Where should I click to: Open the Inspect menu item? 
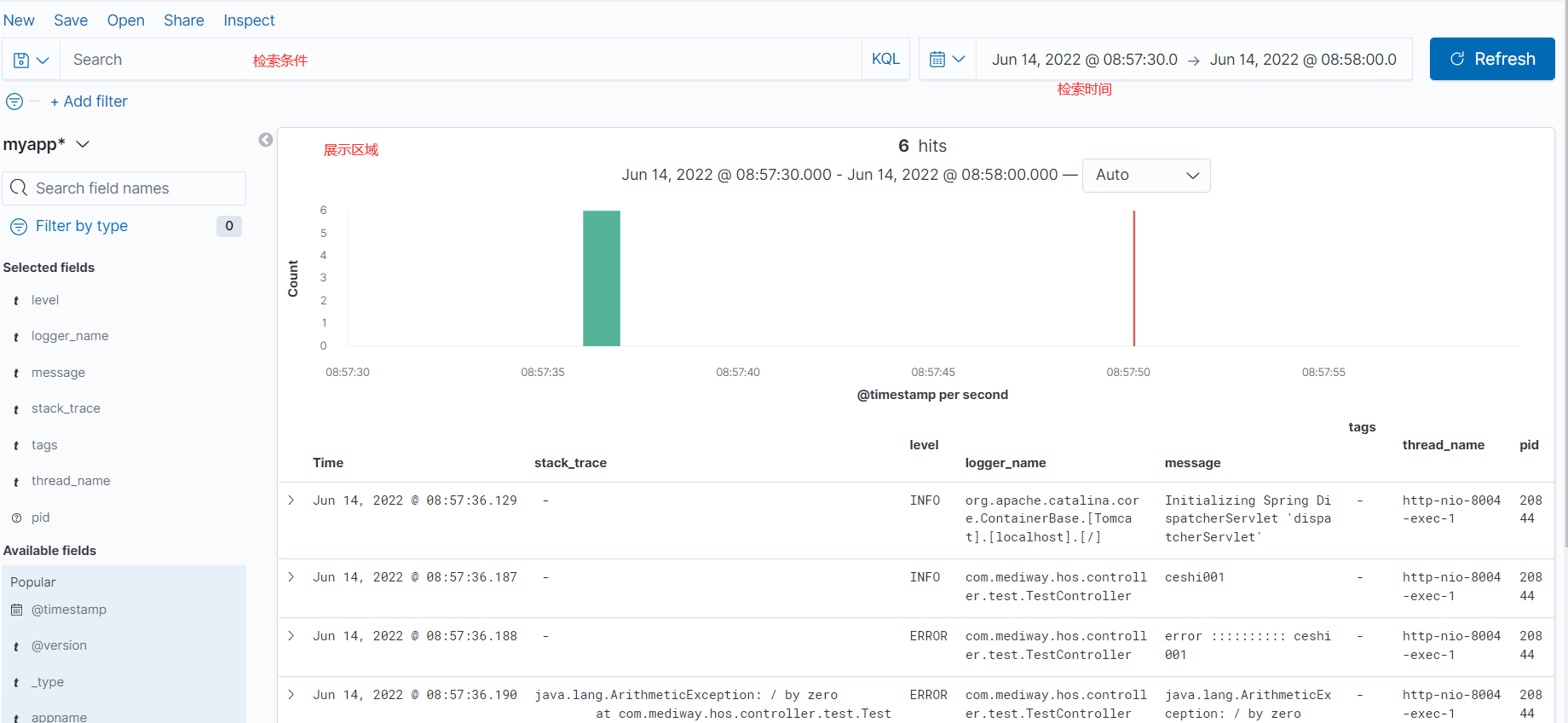pos(249,20)
